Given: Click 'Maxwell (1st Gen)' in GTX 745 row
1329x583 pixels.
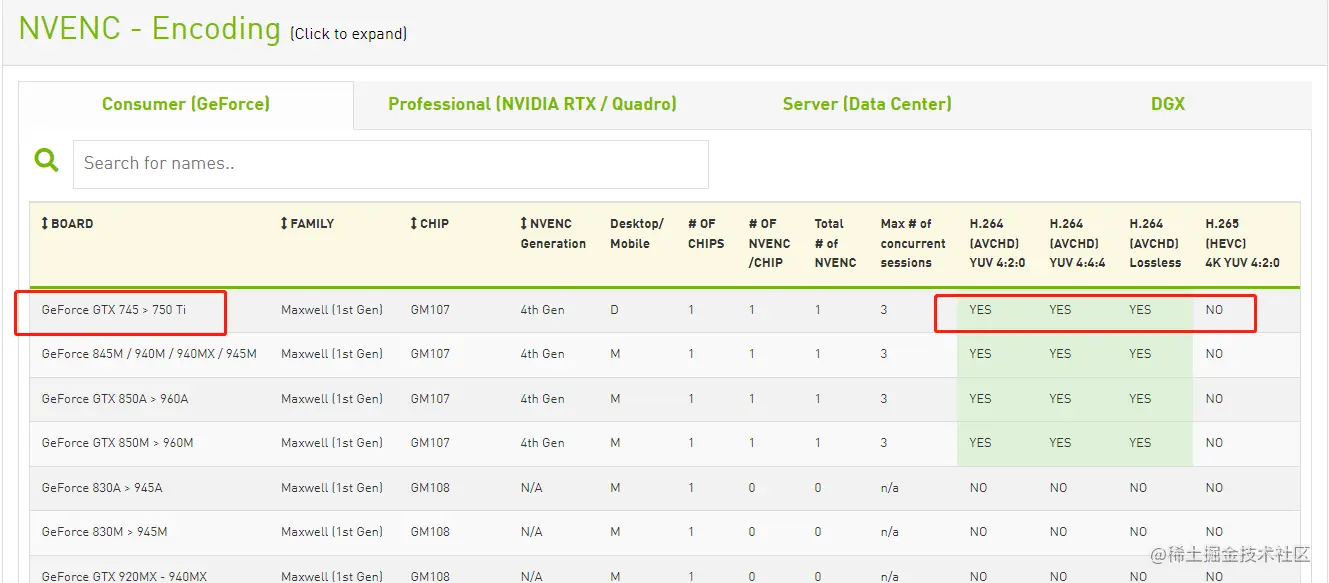Looking at the screenshot, I should point(332,310).
